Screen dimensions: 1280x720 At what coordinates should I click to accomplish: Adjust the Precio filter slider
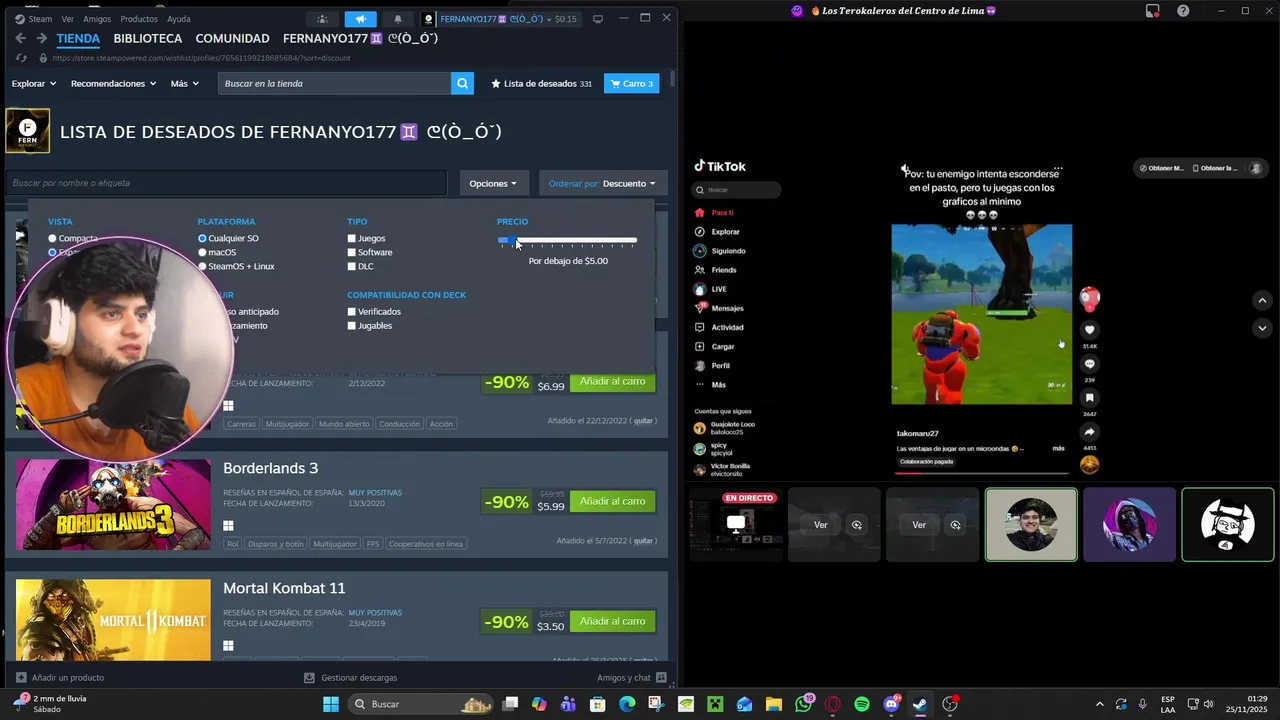coord(567,240)
